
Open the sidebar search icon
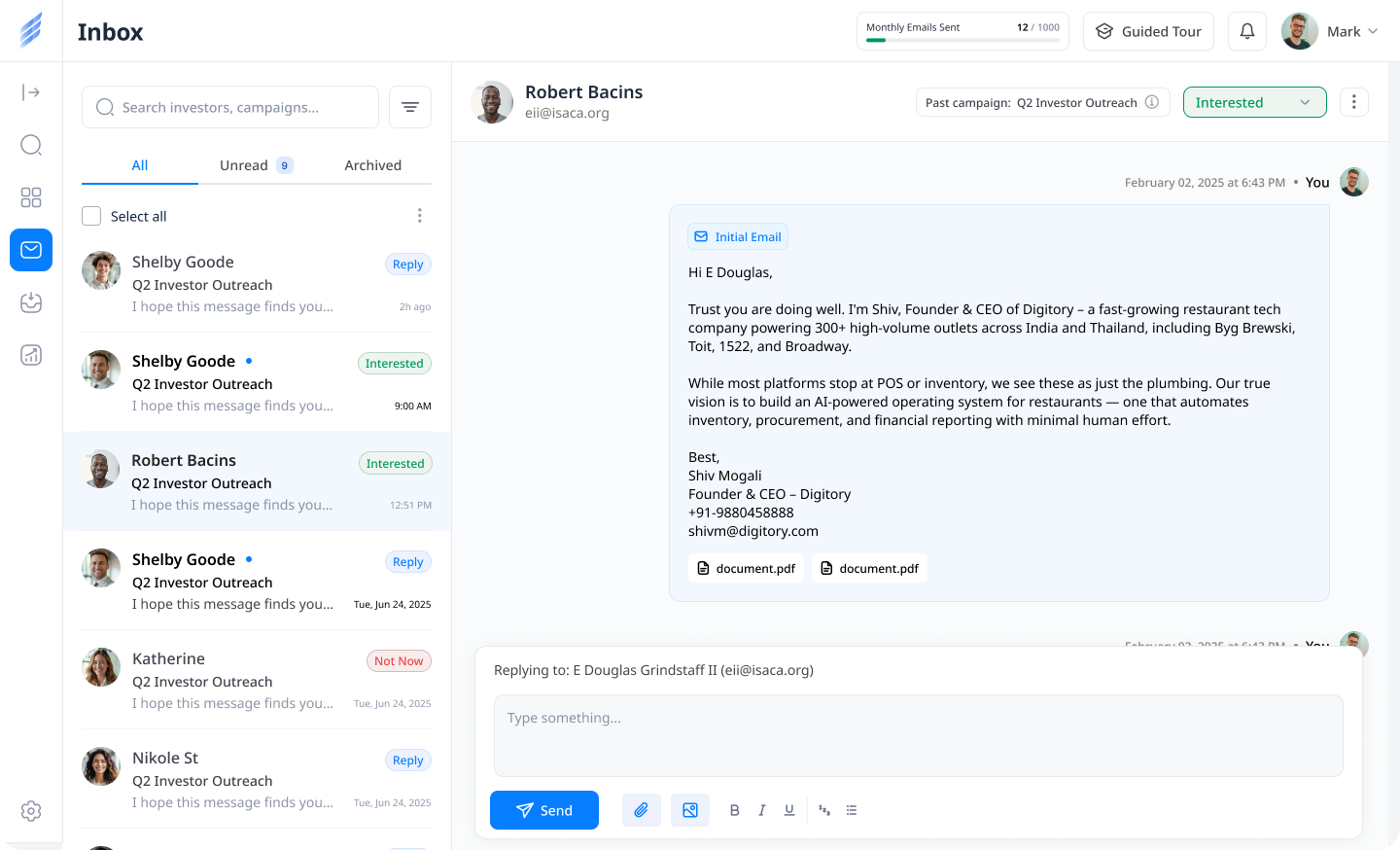(31, 145)
